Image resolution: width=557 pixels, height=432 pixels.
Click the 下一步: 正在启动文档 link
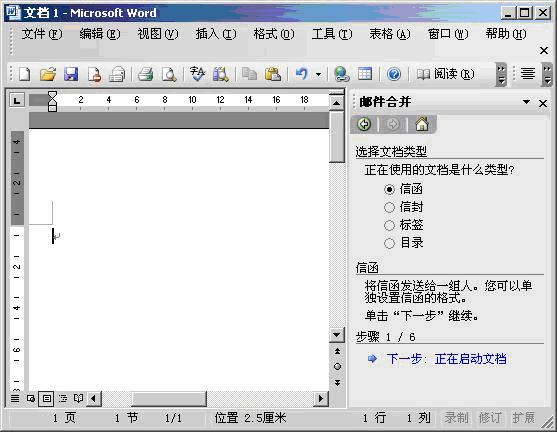point(447,359)
